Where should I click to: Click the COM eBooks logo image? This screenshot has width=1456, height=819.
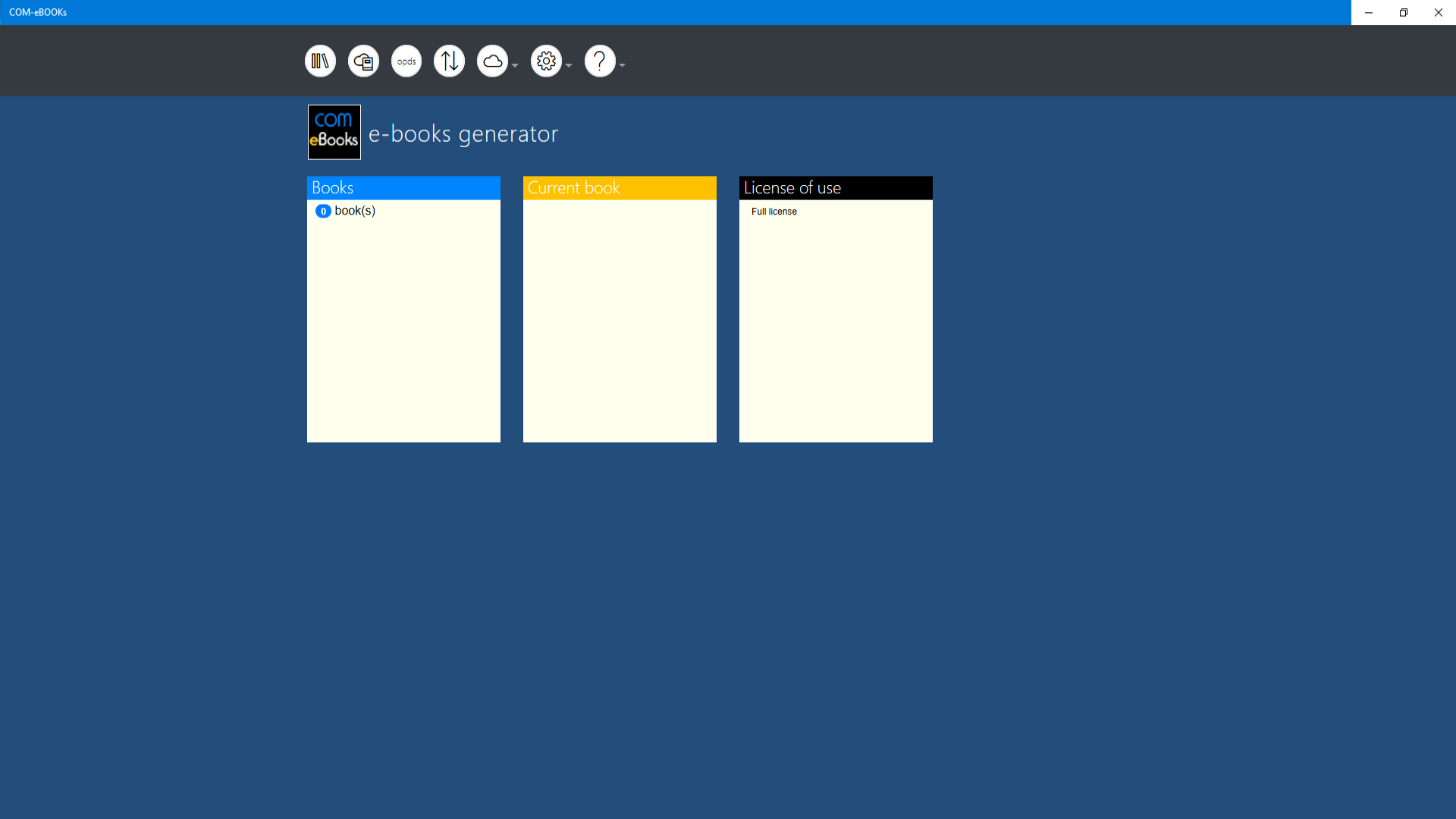[x=334, y=132]
